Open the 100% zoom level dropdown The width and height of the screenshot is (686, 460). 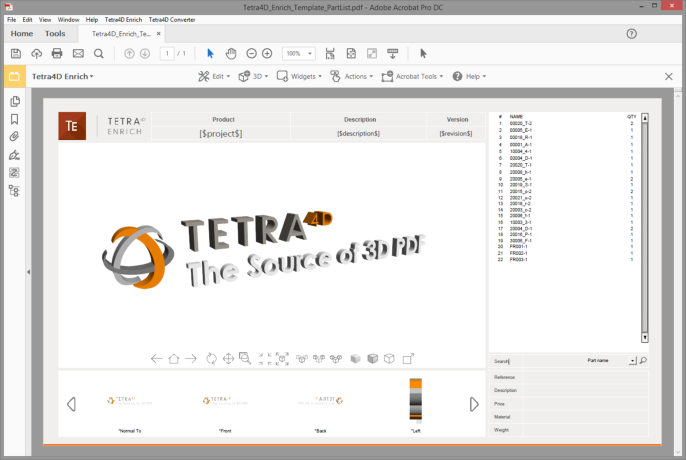pos(310,53)
